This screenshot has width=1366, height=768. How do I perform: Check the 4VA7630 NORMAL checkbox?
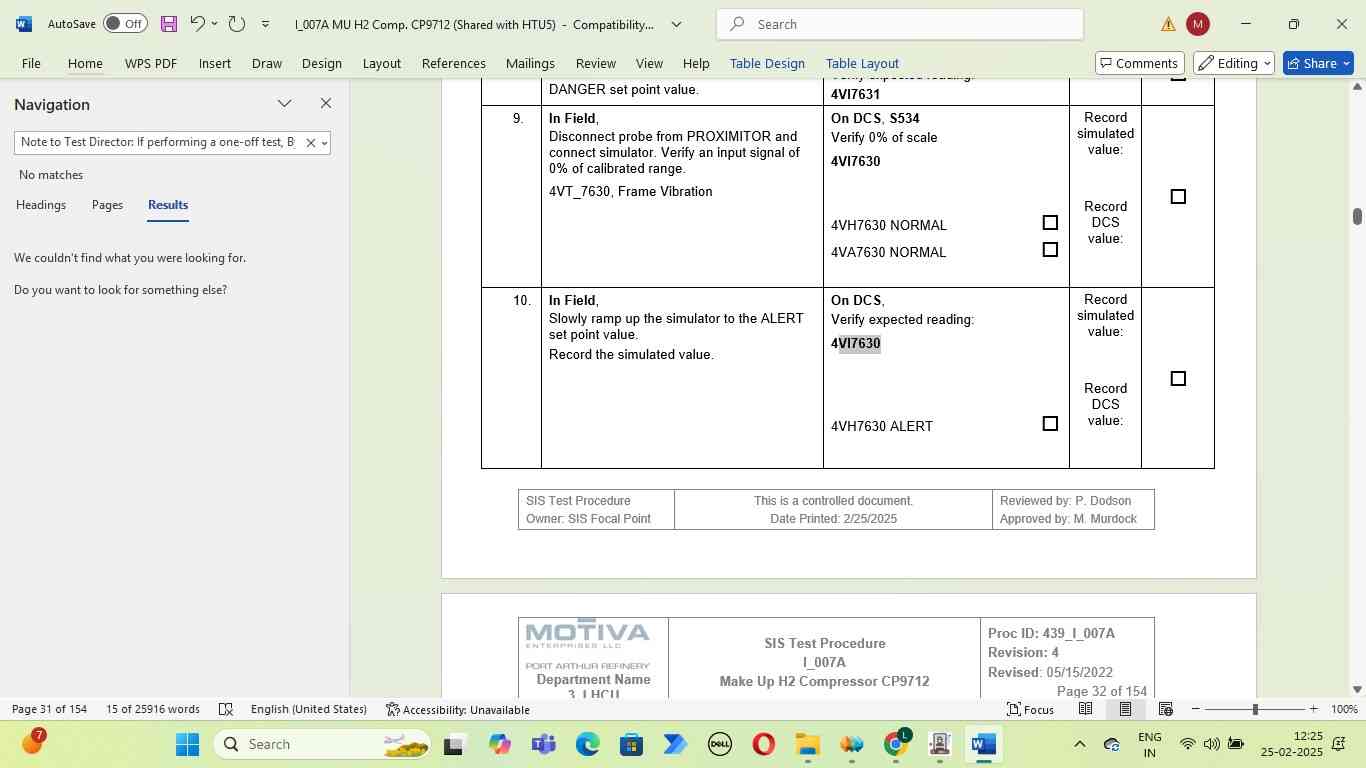1050,250
